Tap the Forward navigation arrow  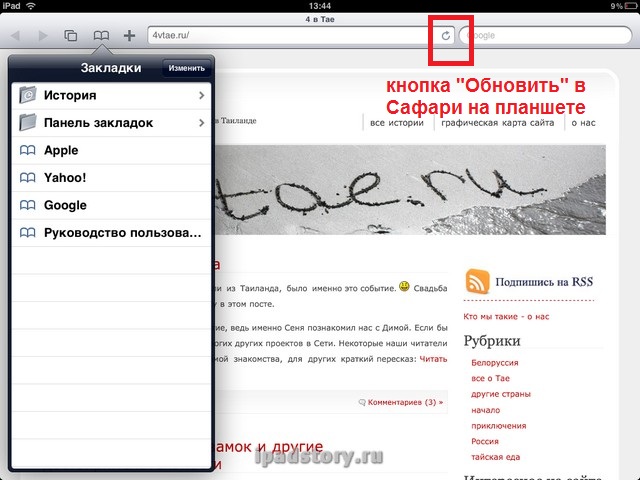(42, 36)
